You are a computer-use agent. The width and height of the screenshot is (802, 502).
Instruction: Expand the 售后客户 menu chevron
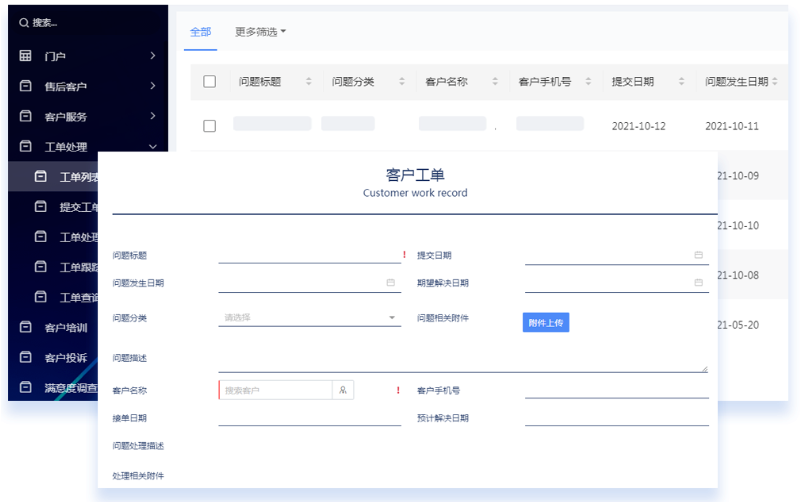pos(152,85)
